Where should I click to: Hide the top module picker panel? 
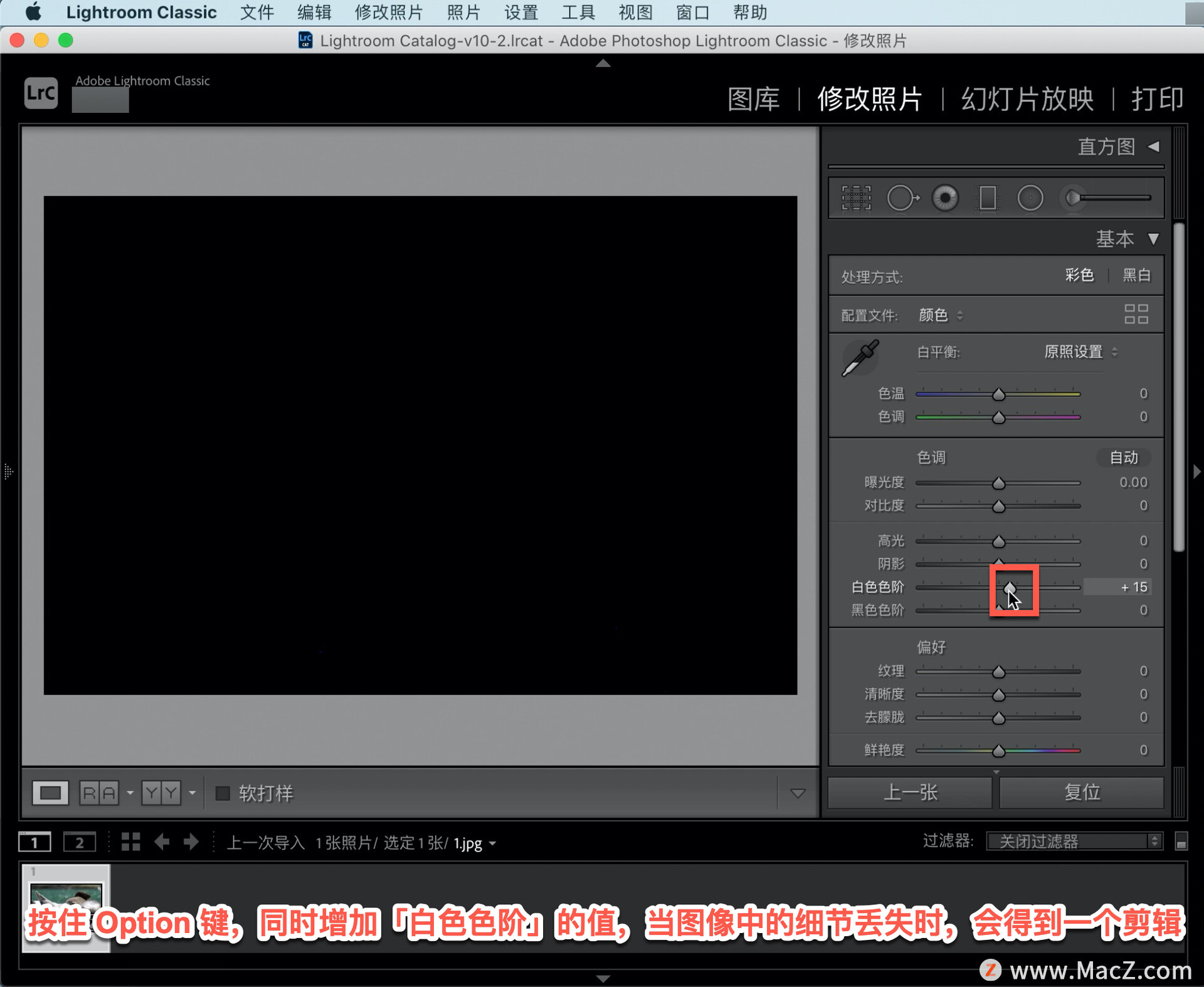[x=603, y=63]
